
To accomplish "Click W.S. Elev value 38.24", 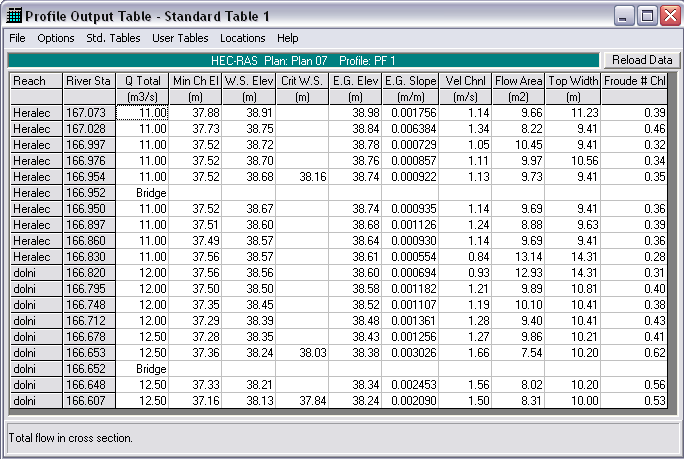I will (x=249, y=353).
